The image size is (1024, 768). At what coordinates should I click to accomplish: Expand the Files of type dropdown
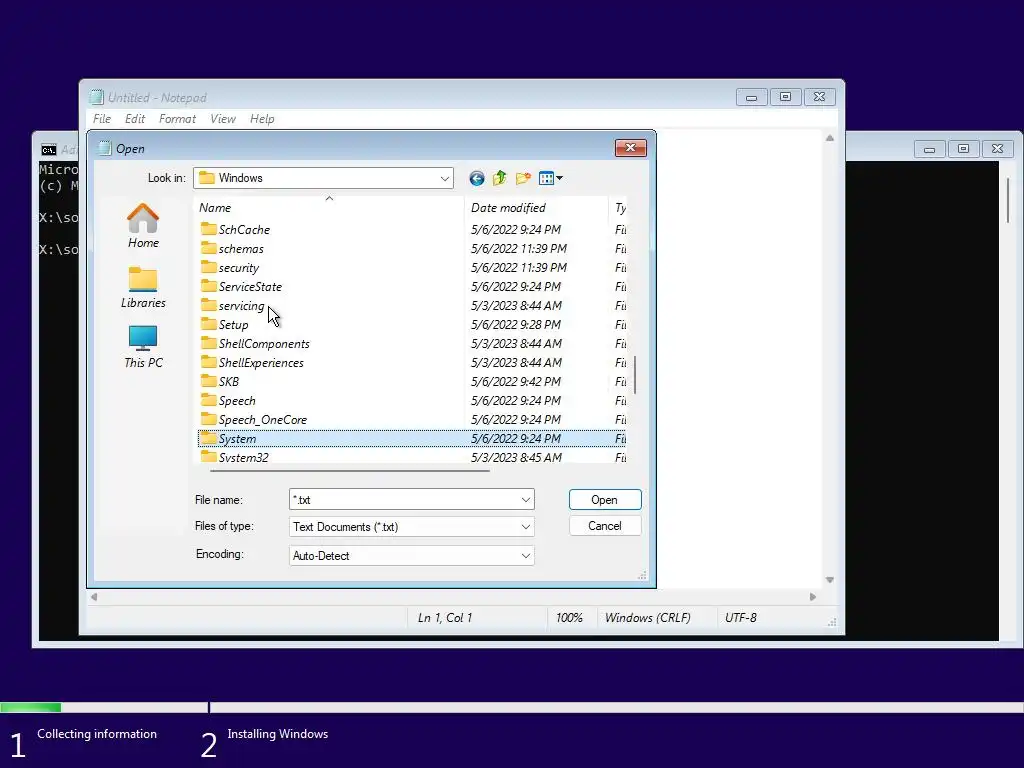tap(526, 526)
